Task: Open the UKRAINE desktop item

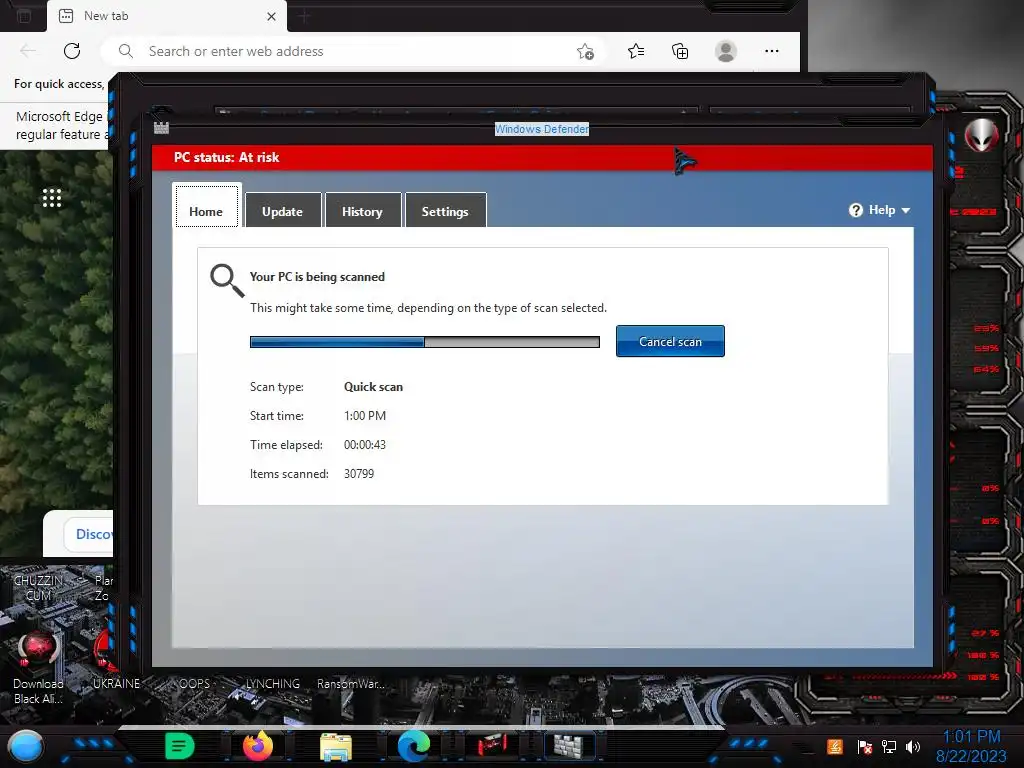Action: (117, 684)
